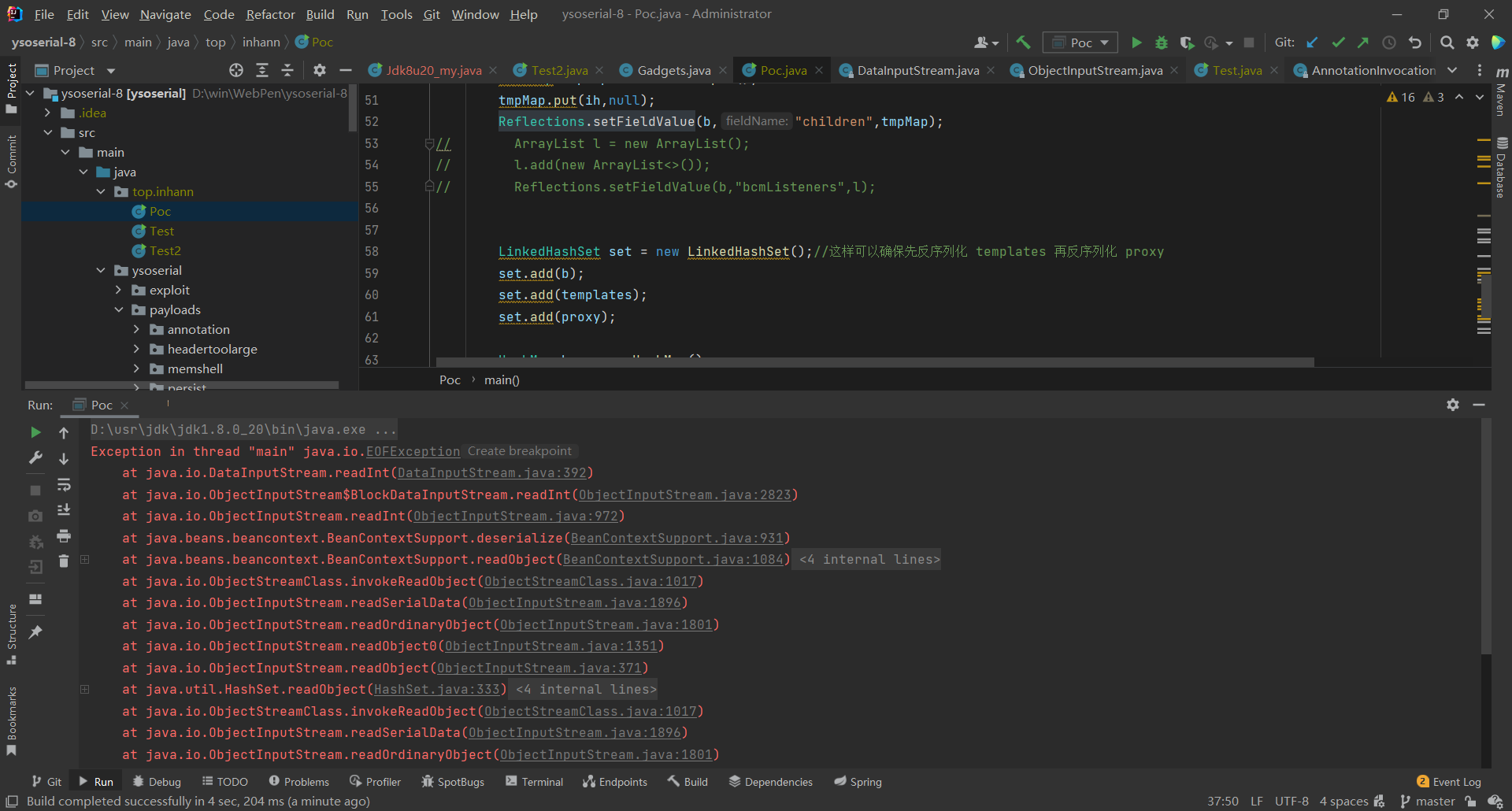The image size is (1512, 811).
Task: Click Create breakpoint in the console
Action: click(519, 451)
